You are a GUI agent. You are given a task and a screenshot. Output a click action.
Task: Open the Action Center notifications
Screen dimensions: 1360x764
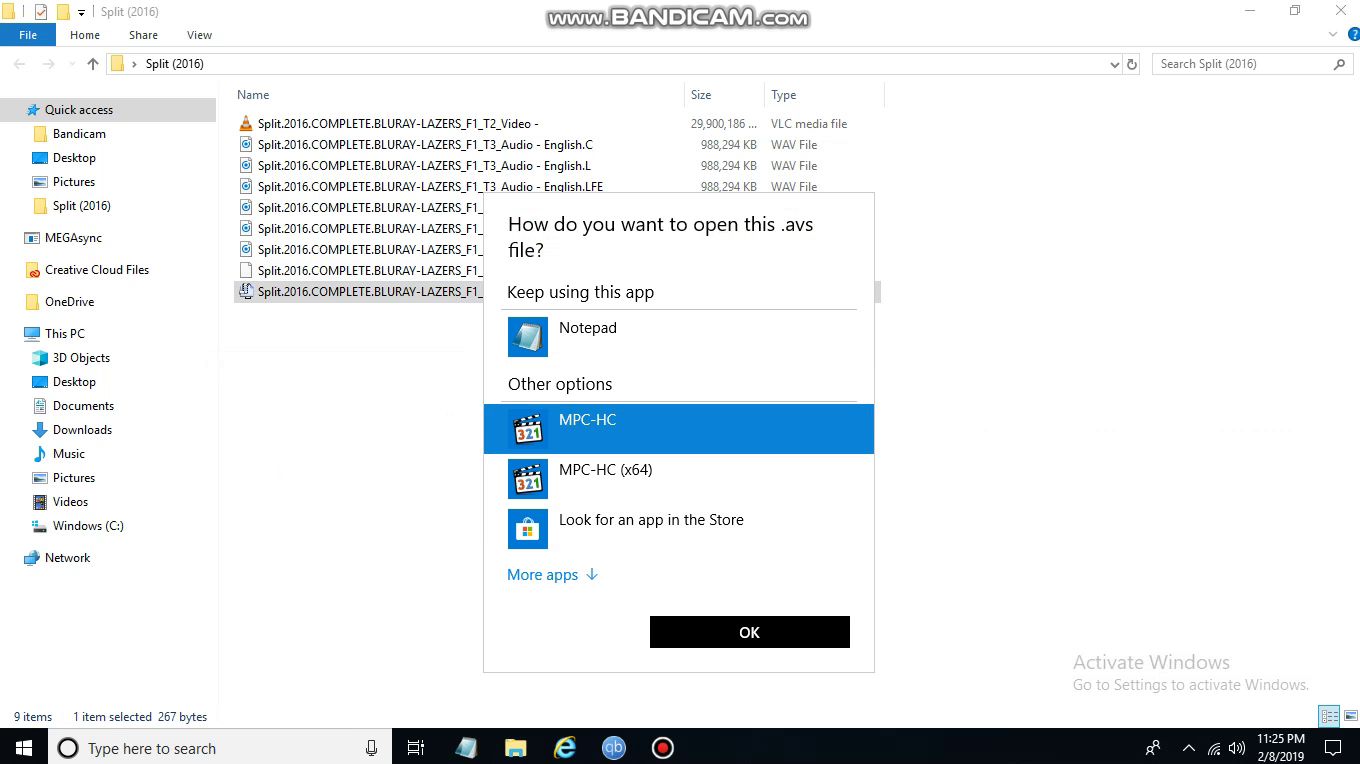click(1333, 748)
